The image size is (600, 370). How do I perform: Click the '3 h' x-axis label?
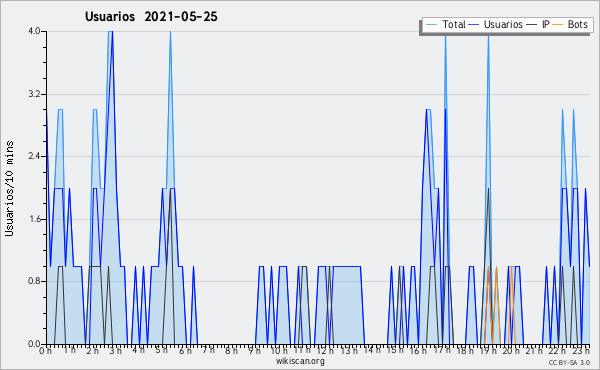pyautogui.click(x=115, y=351)
